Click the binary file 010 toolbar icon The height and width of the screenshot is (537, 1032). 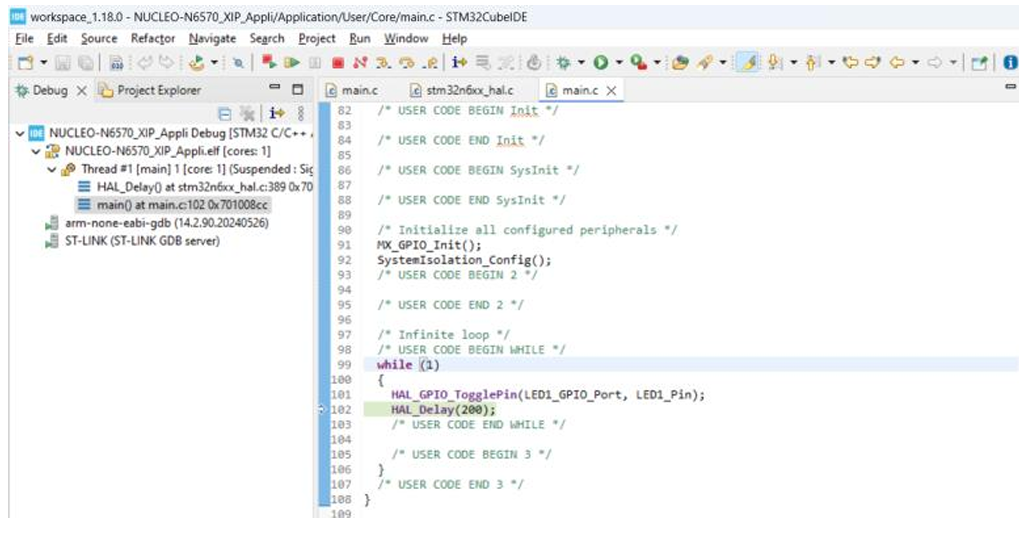point(116,63)
